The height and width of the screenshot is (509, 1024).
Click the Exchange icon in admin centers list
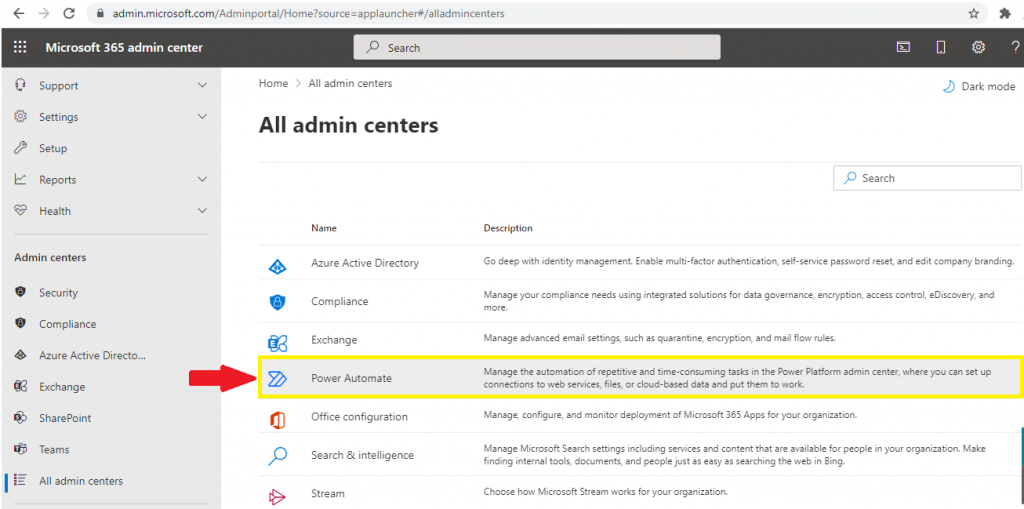(x=278, y=342)
